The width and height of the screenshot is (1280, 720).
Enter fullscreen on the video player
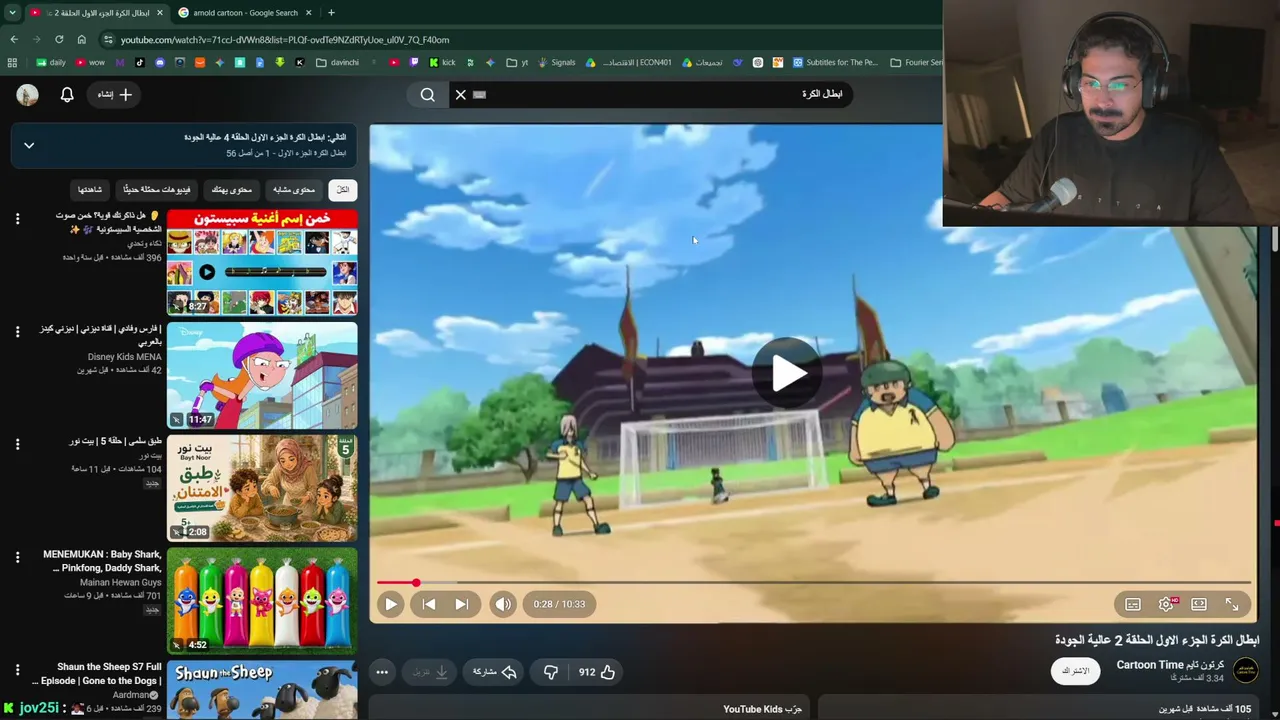coord(1232,604)
